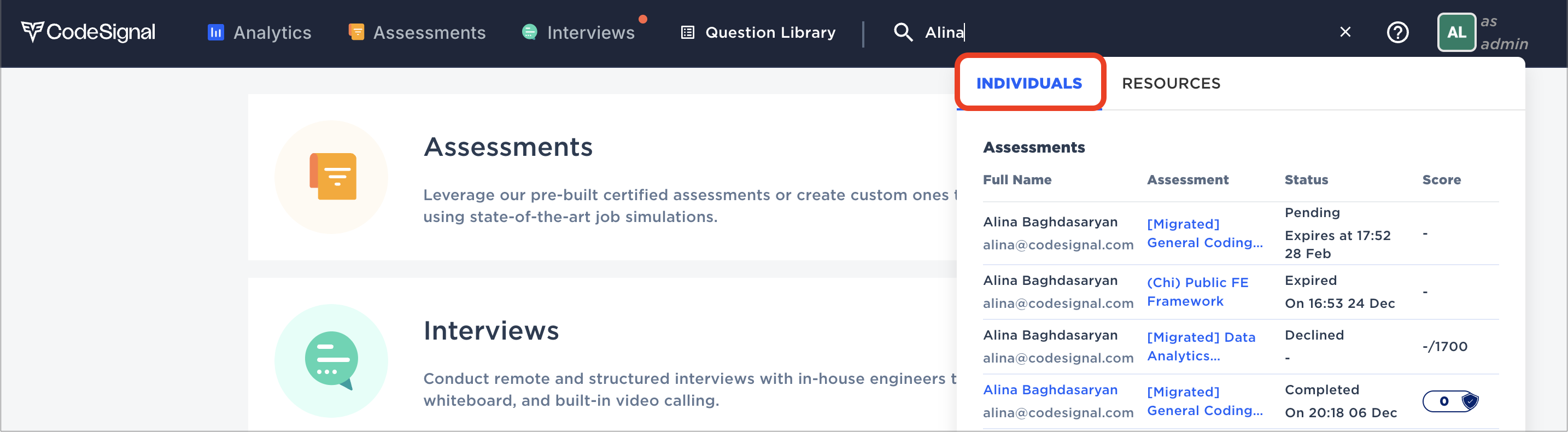1568x432 pixels.
Task: Click the Assessment column header
Action: click(x=1187, y=179)
